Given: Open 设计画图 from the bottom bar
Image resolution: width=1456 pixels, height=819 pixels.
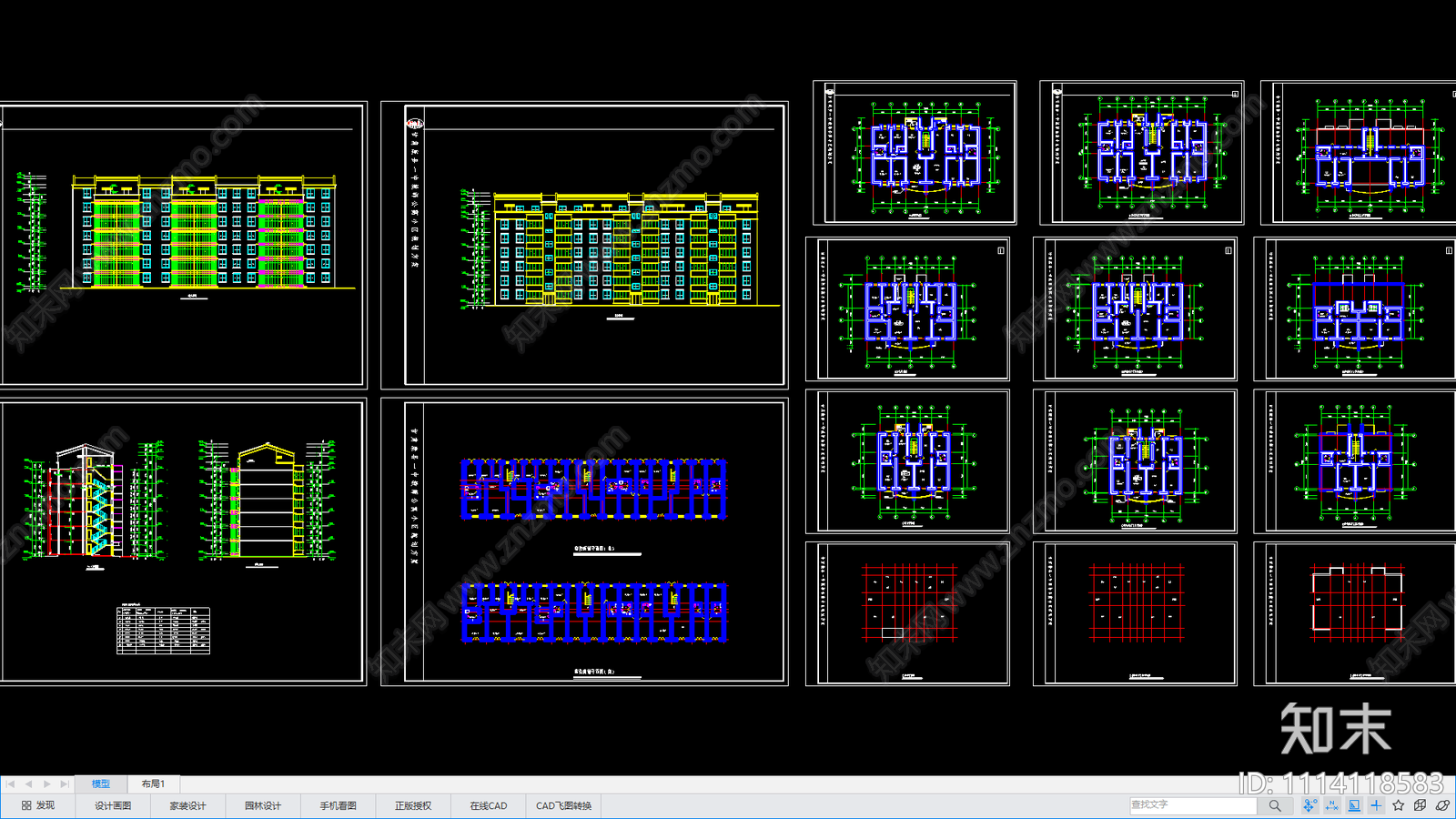Looking at the screenshot, I should pos(113,805).
